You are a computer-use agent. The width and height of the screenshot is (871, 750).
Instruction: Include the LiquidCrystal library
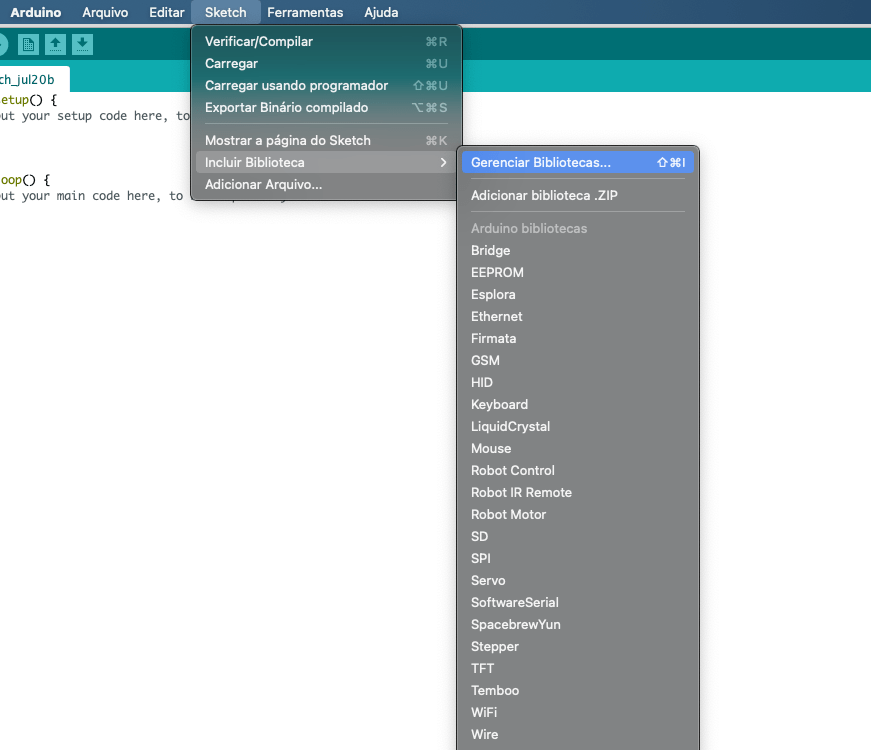[x=578, y=426]
